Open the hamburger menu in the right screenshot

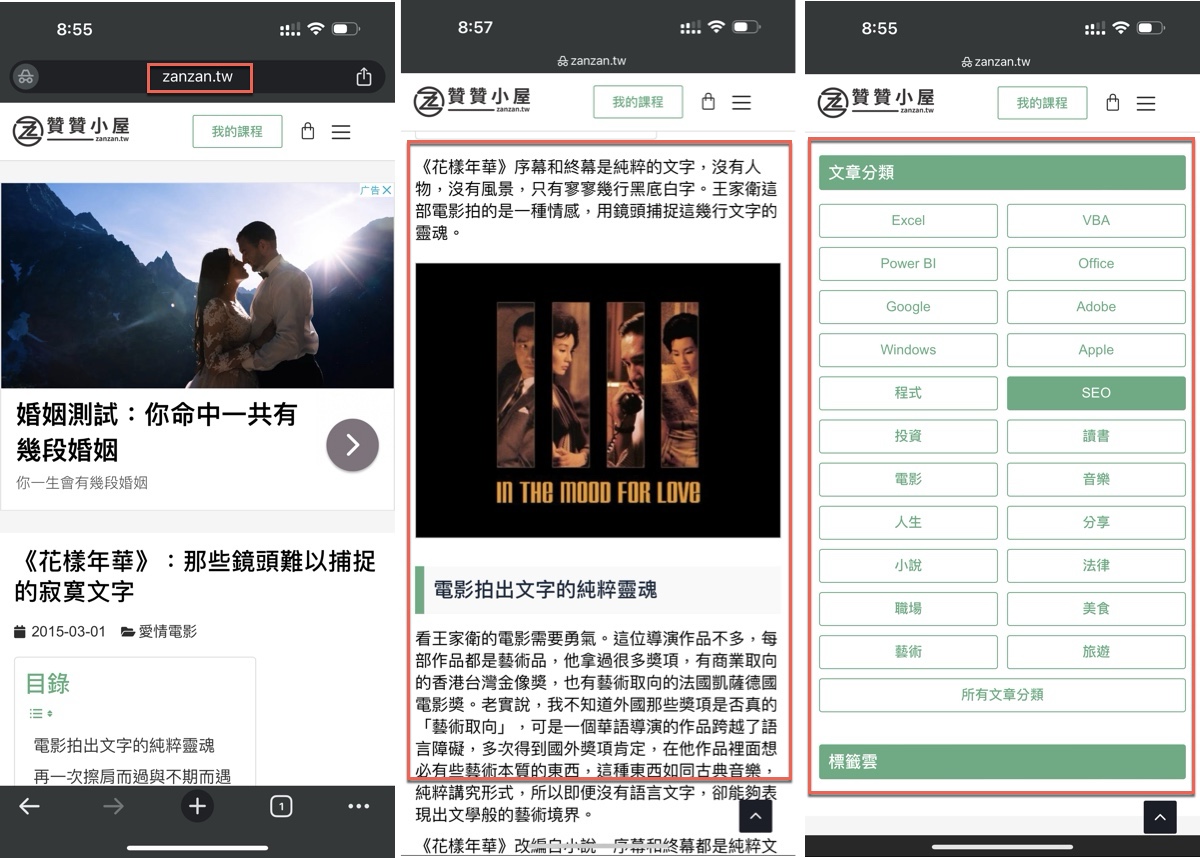[x=1146, y=103]
